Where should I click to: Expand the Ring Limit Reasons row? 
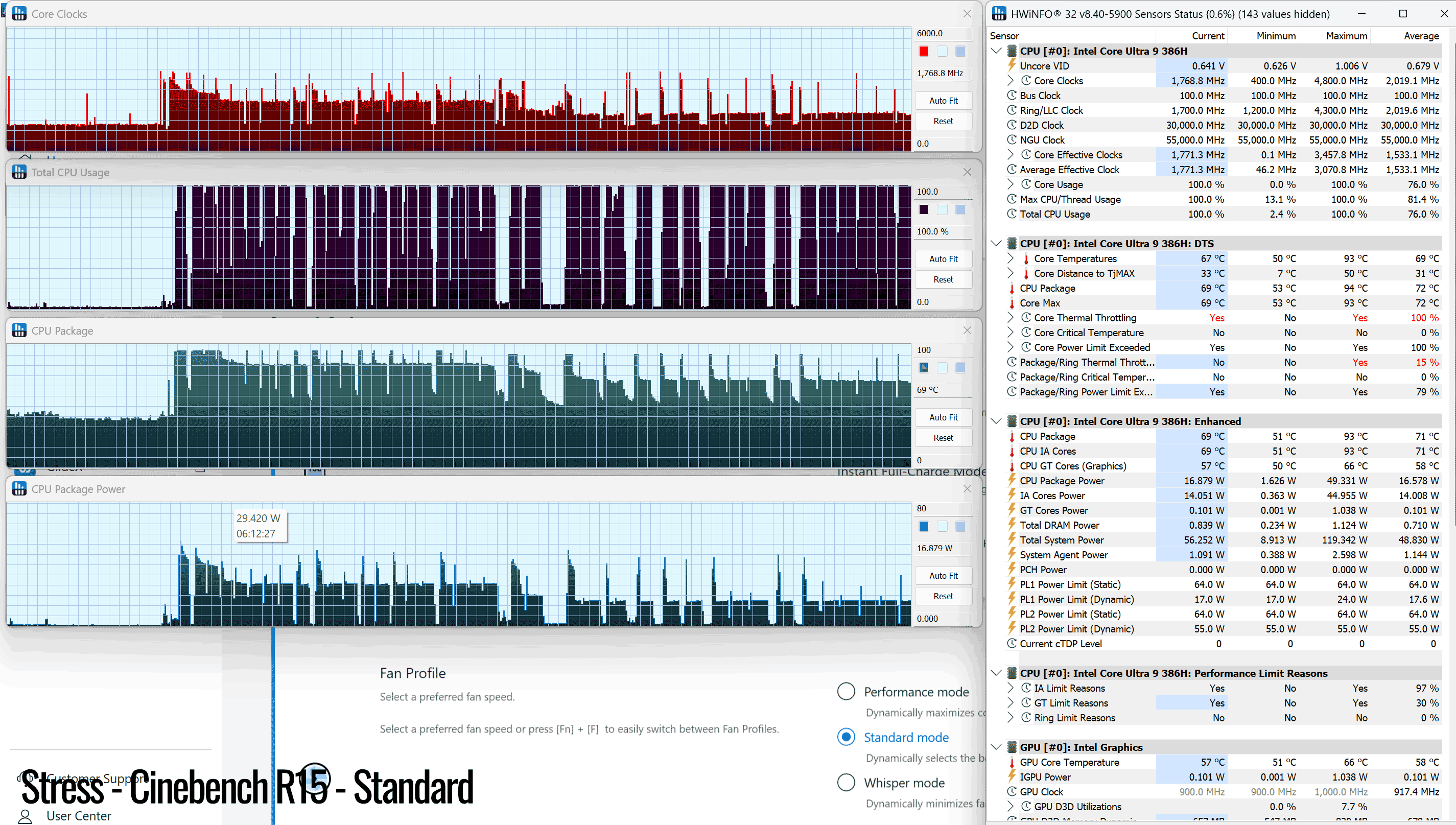[x=1011, y=717]
